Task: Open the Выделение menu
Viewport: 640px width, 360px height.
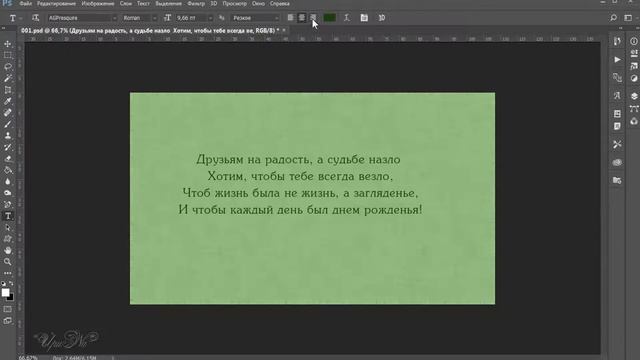Action: click(169, 3)
